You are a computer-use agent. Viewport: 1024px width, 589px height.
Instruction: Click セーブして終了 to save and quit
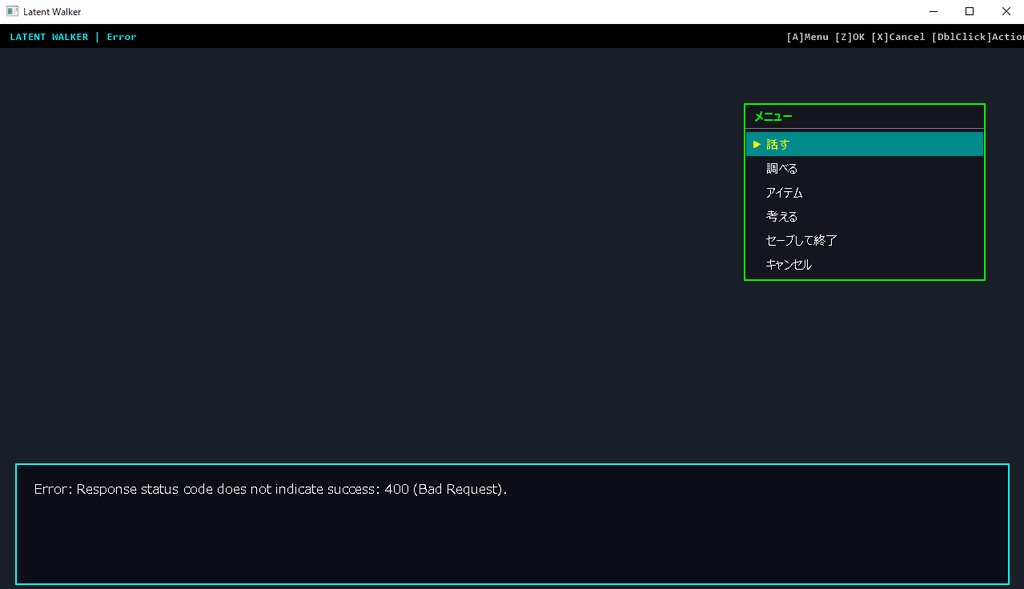point(864,240)
